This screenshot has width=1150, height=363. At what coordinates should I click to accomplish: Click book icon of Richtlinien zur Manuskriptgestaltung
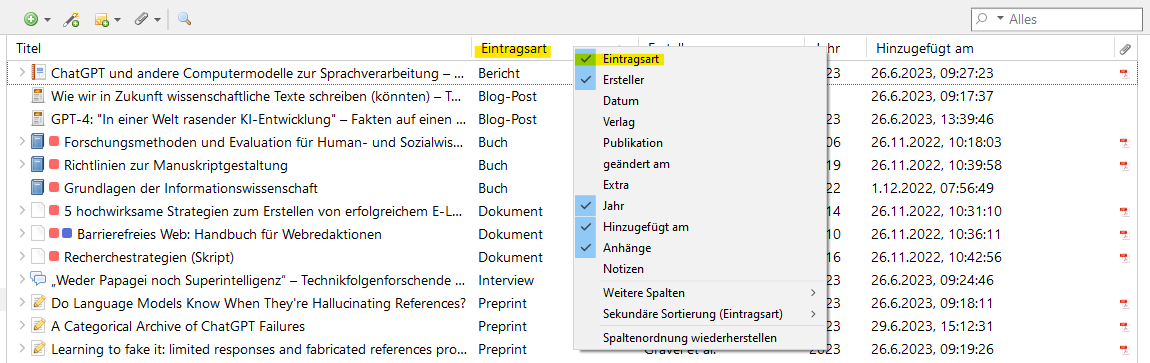click(38, 165)
